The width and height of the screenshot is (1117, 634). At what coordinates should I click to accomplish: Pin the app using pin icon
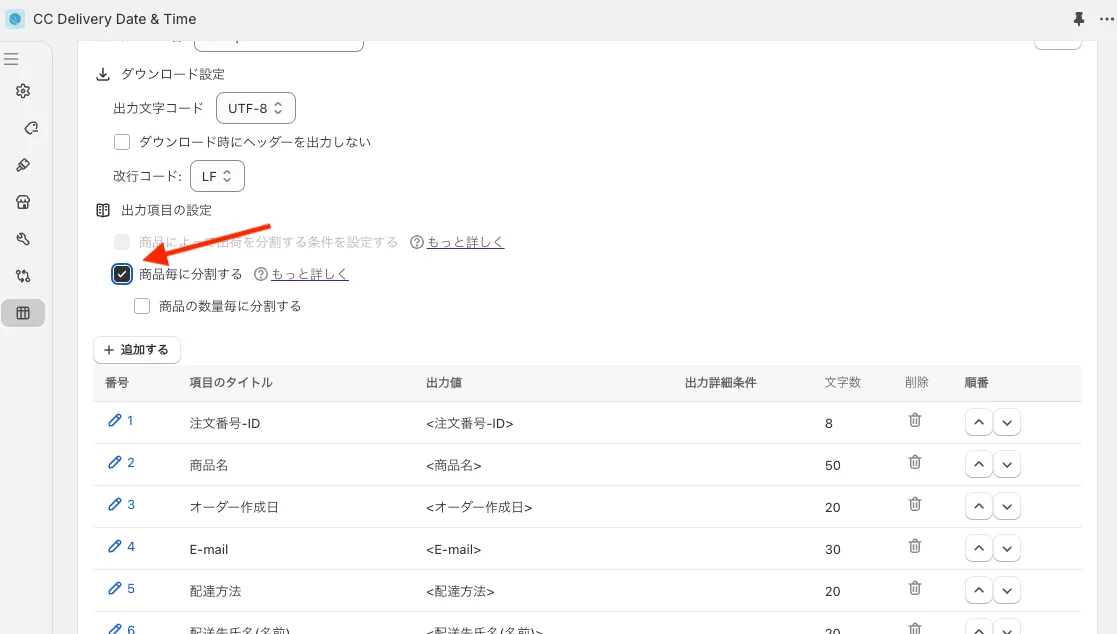click(1078, 19)
